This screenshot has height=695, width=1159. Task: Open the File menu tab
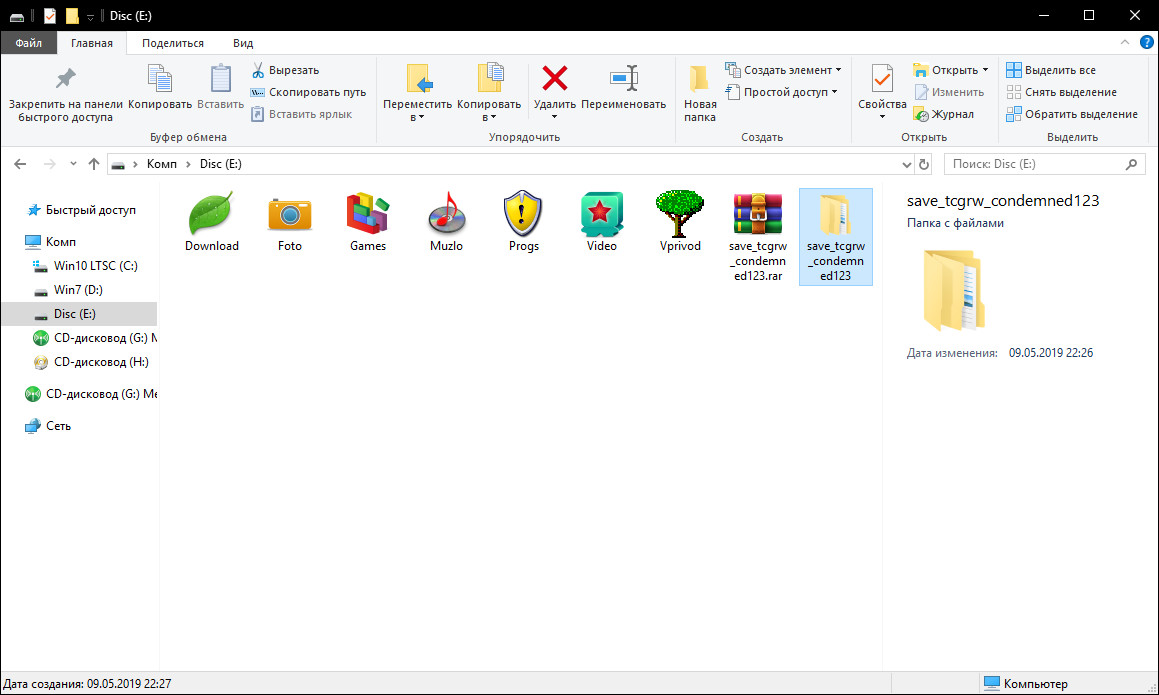[x=29, y=43]
